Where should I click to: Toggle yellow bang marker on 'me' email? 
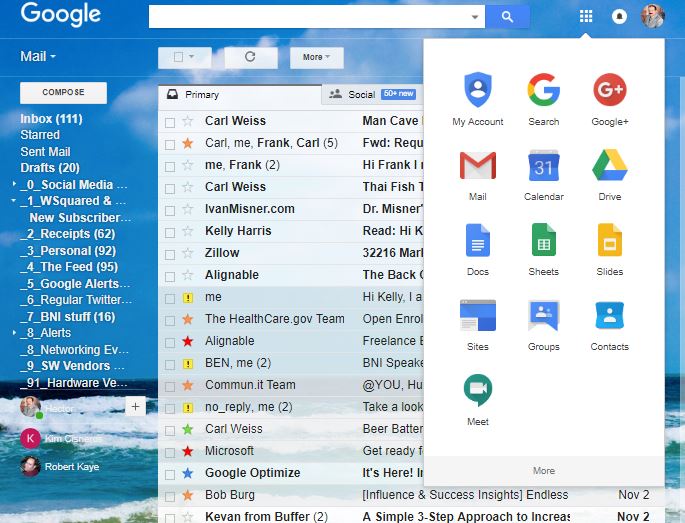coord(187,298)
